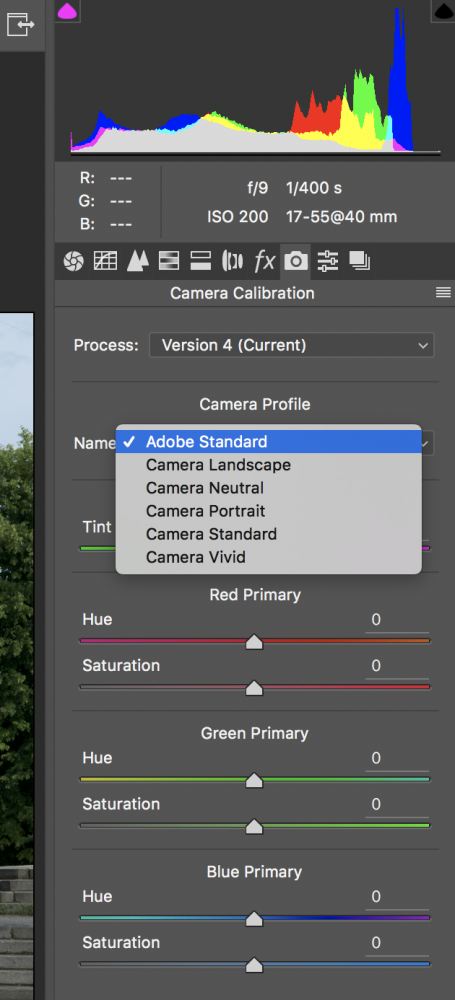
Task: Open the Effects fx panel tab
Action: pyautogui.click(x=264, y=261)
